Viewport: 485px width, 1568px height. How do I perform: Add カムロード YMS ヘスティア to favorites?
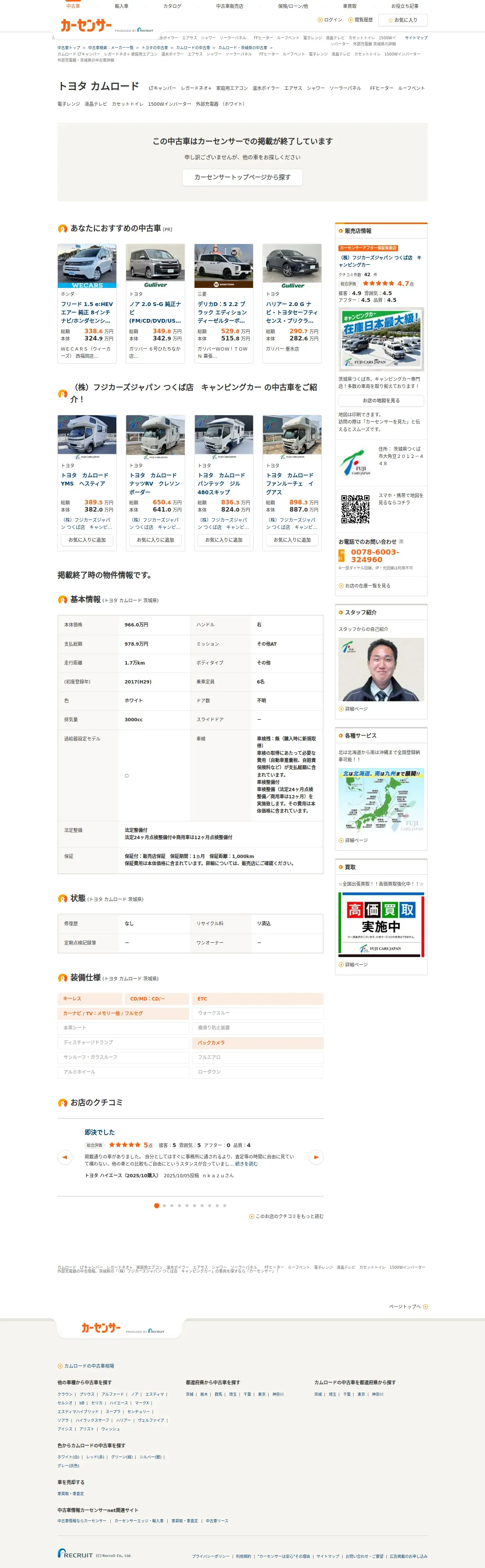pyautogui.click(x=87, y=540)
